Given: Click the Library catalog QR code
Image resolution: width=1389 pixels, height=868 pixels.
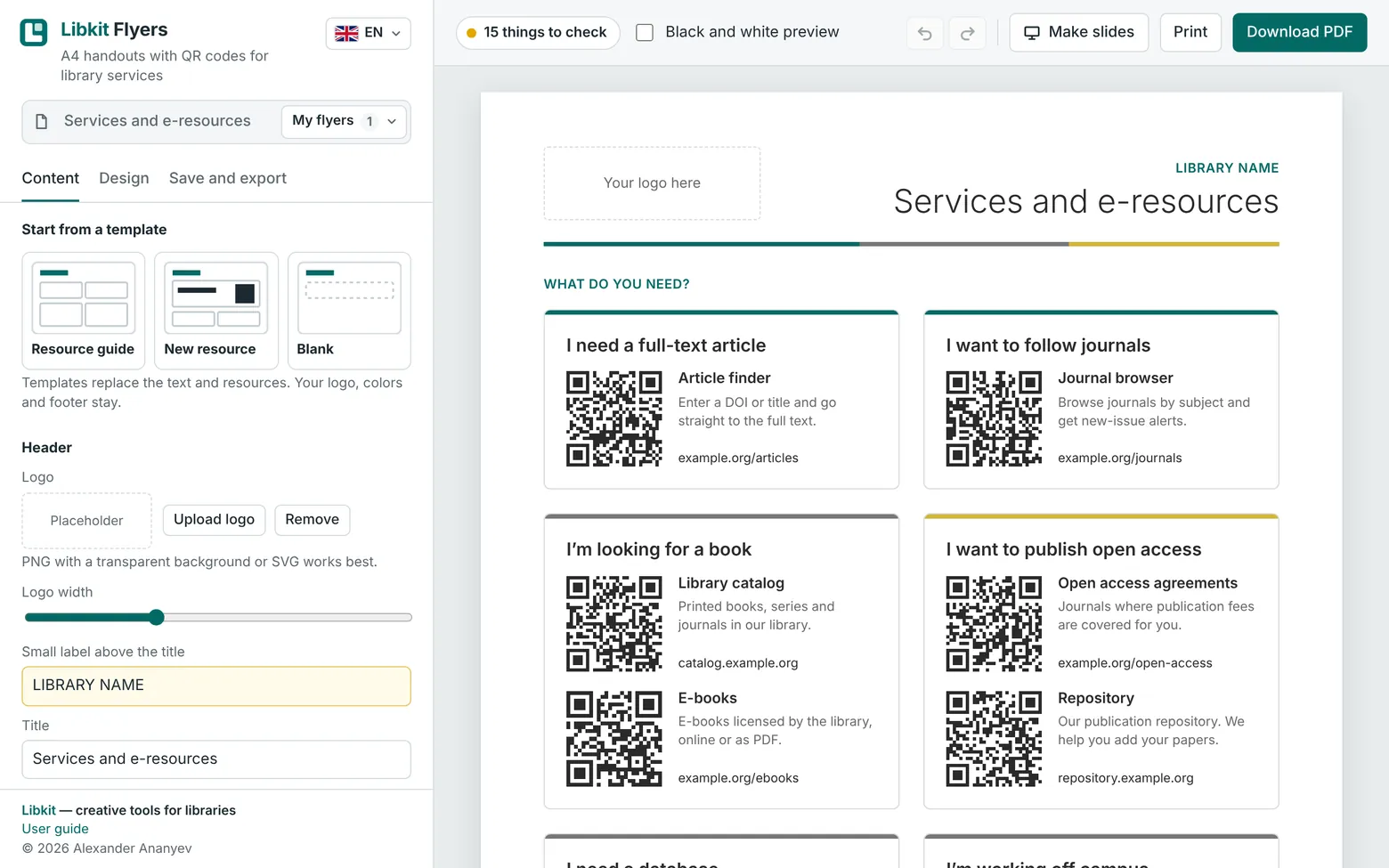Looking at the screenshot, I should (x=614, y=623).
